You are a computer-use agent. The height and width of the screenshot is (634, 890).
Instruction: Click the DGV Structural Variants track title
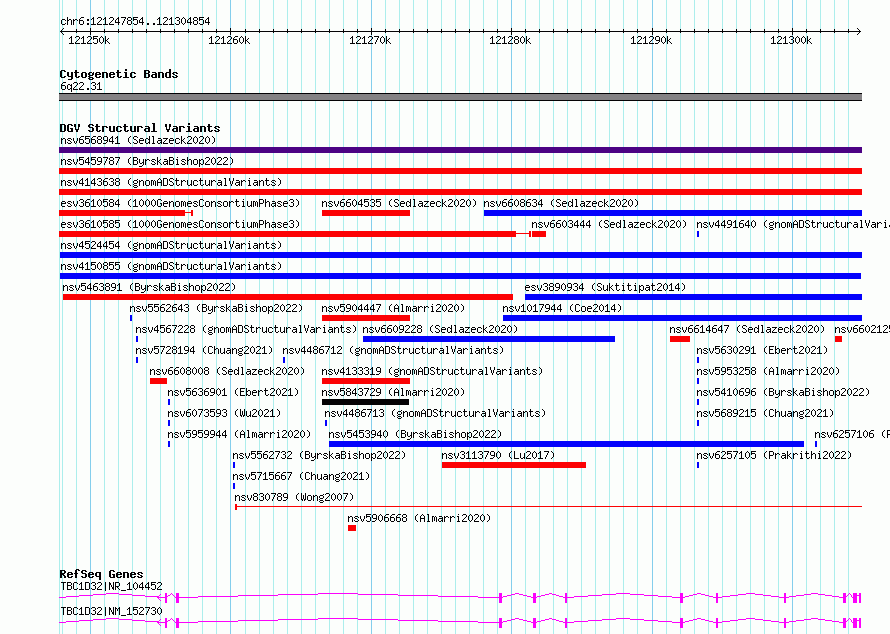(140, 128)
